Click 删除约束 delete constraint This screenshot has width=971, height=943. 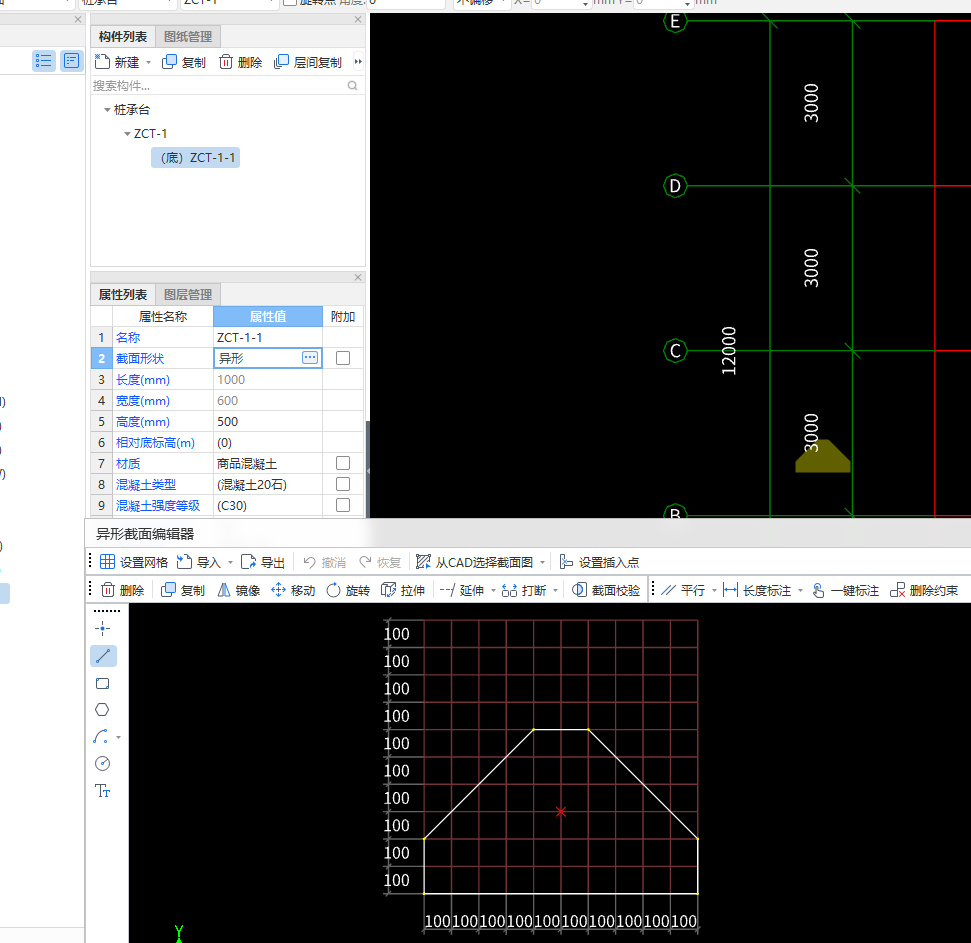pos(924,591)
